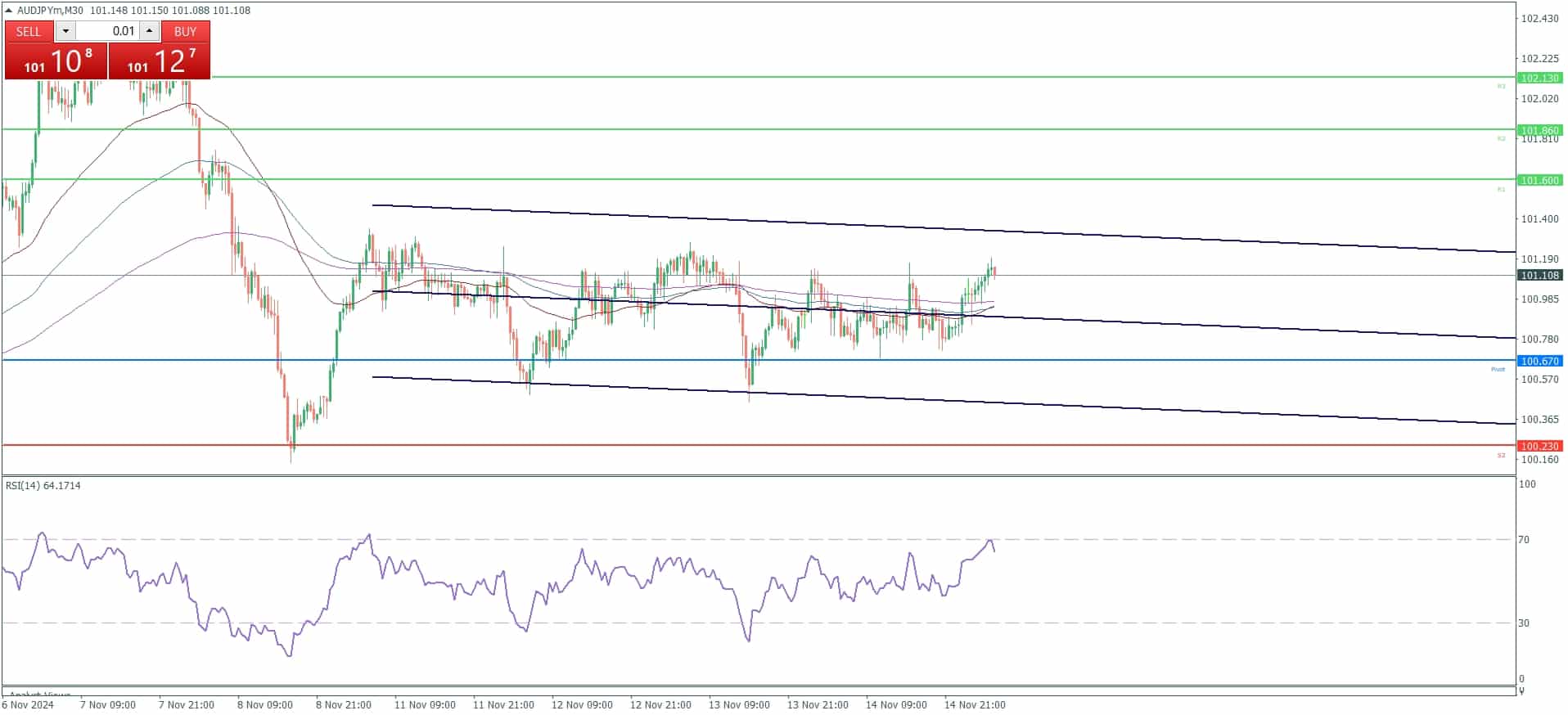Image resolution: width=1568 pixels, height=715 pixels.
Task: Click the 101.127 buy price panel
Action: coord(160,61)
